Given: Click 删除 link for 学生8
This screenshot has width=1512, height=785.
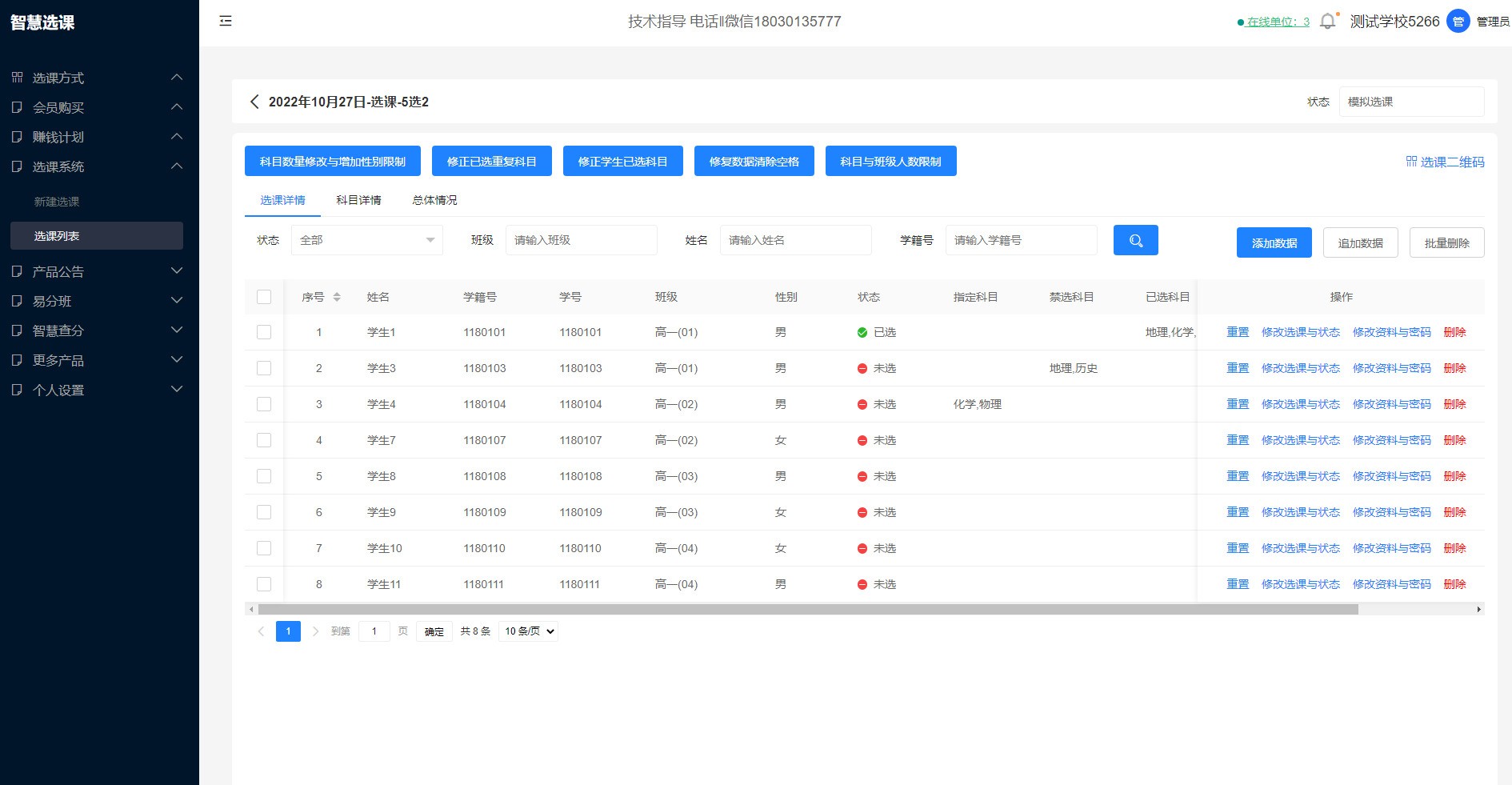Looking at the screenshot, I should click(x=1454, y=476).
